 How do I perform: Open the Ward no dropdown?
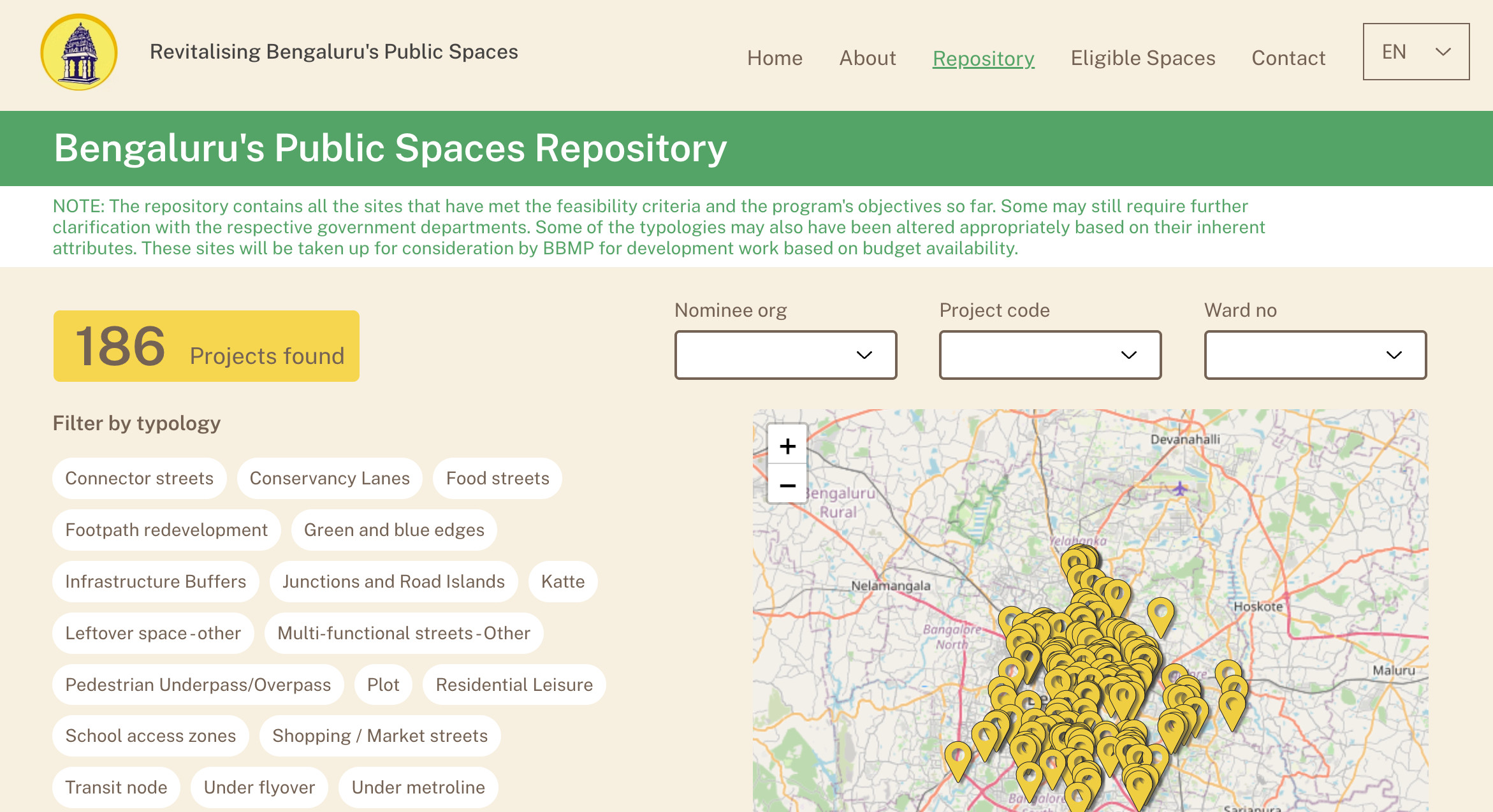(x=1315, y=354)
